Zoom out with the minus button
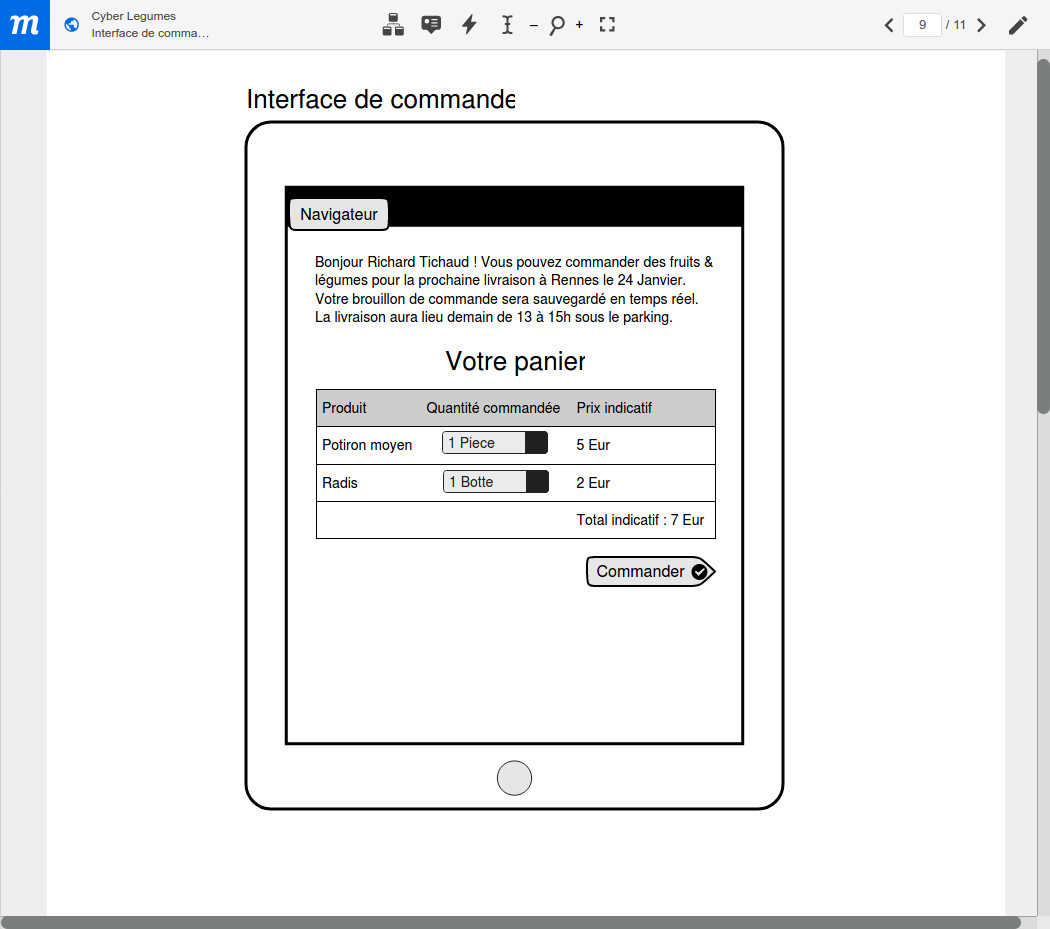This screenshot has width=1050, height=929. pos(533,25)
